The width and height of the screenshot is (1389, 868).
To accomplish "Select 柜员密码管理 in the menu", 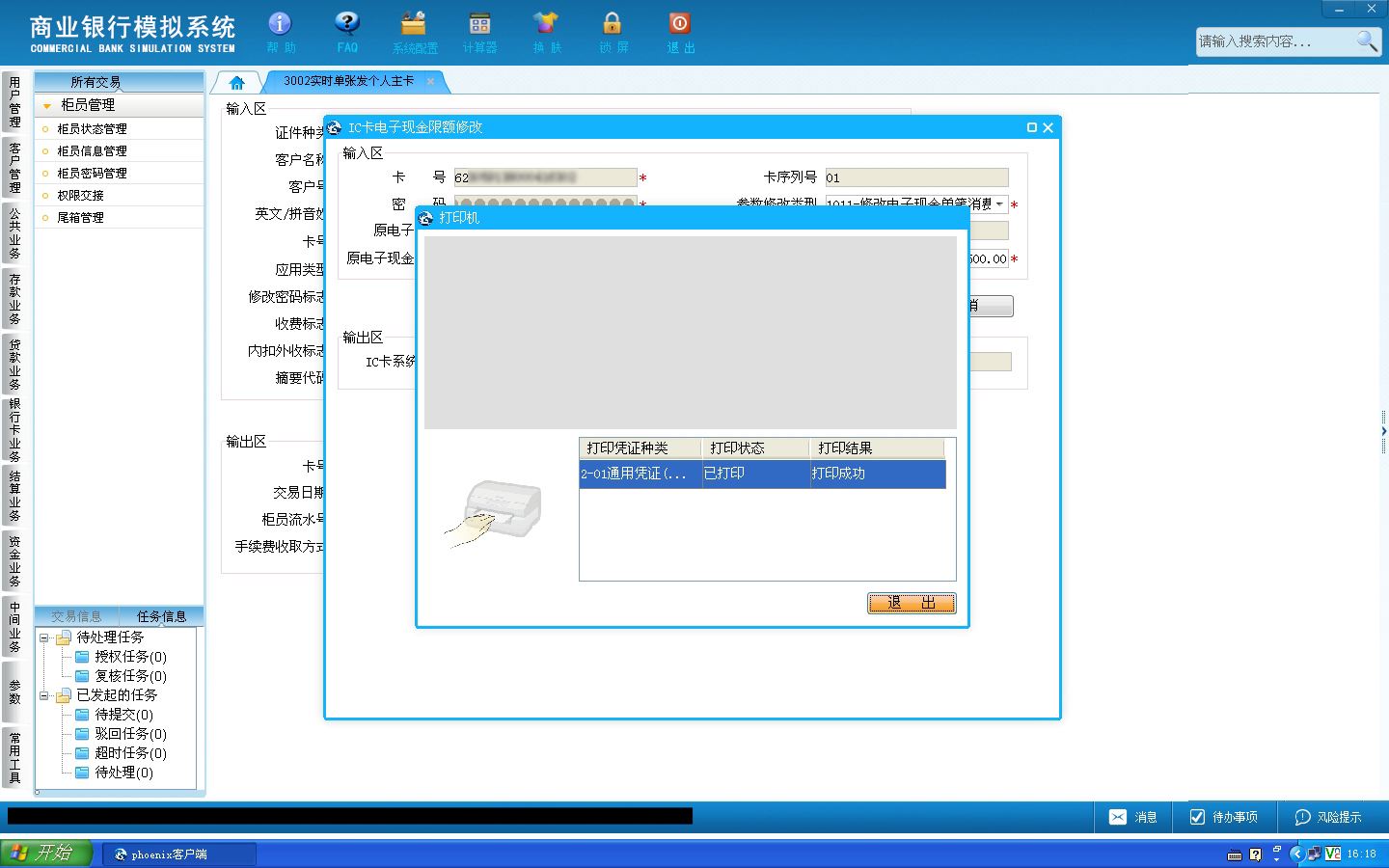I will pos(92,173).
